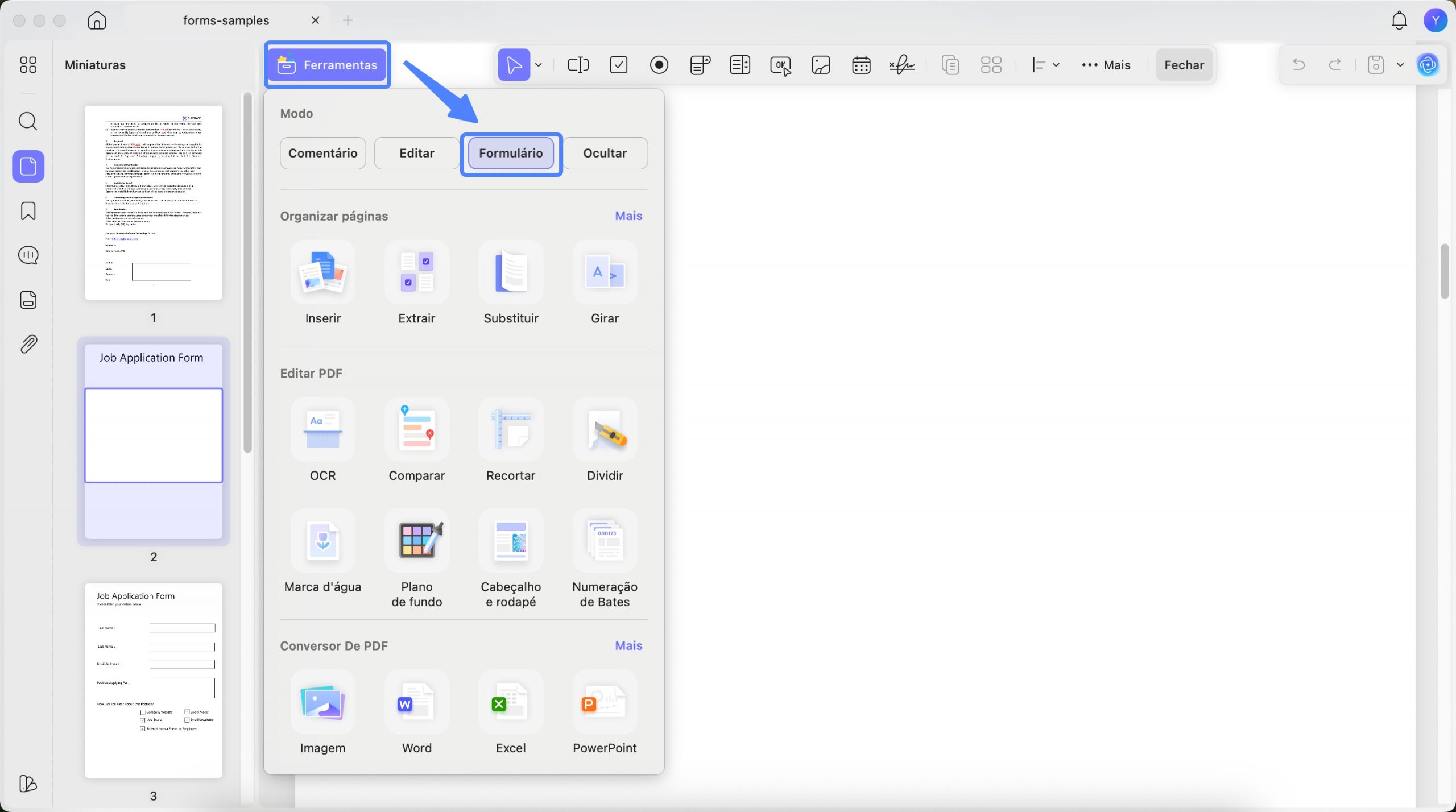Open the Plano de fundo tool

pos(416,559)
